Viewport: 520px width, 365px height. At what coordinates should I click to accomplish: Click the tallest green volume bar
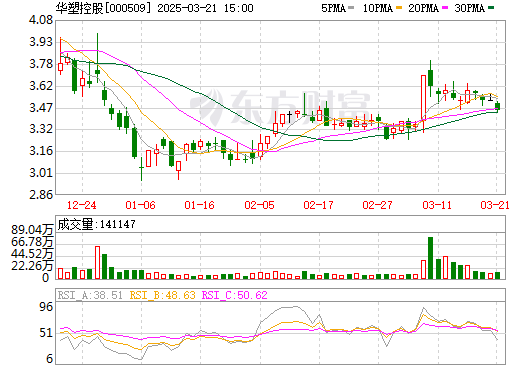[x=430, y=258]
